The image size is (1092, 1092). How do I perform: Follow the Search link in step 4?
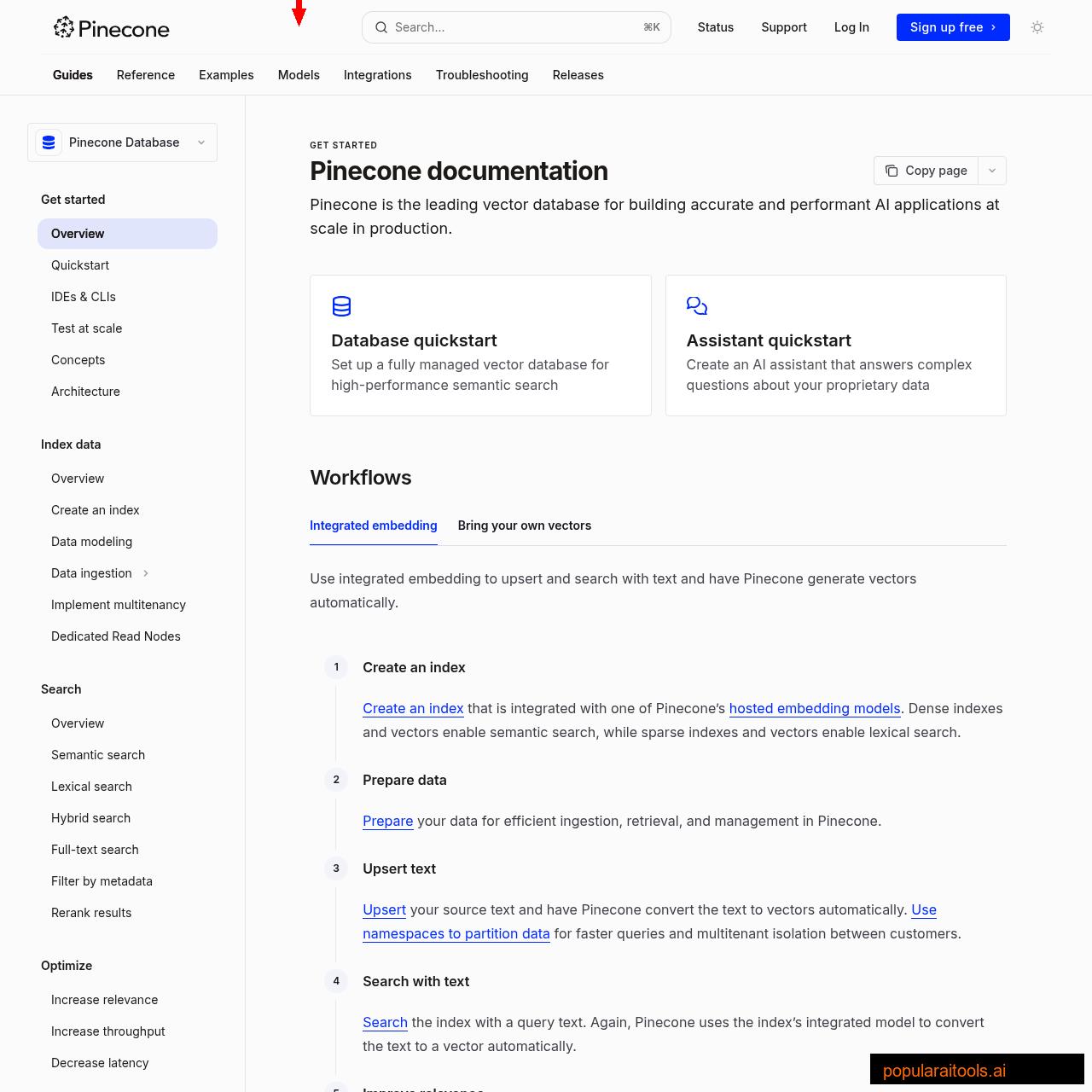[x=385, y=1022]
